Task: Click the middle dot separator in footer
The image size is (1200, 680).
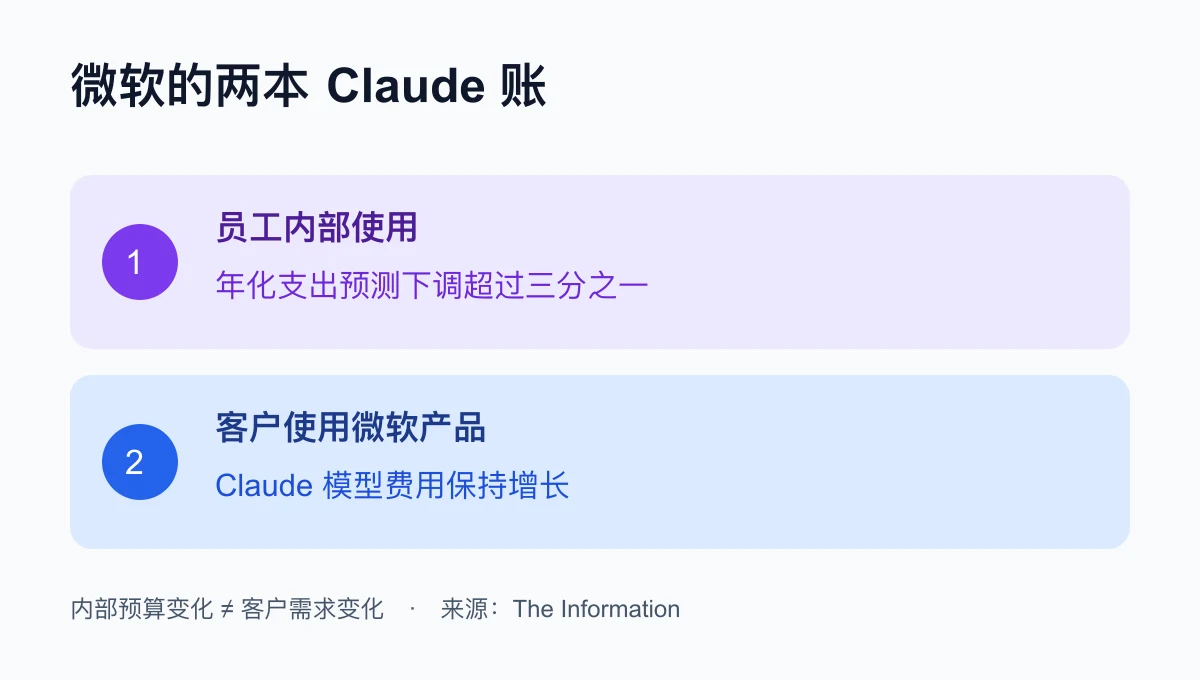Action: [412, 609]
